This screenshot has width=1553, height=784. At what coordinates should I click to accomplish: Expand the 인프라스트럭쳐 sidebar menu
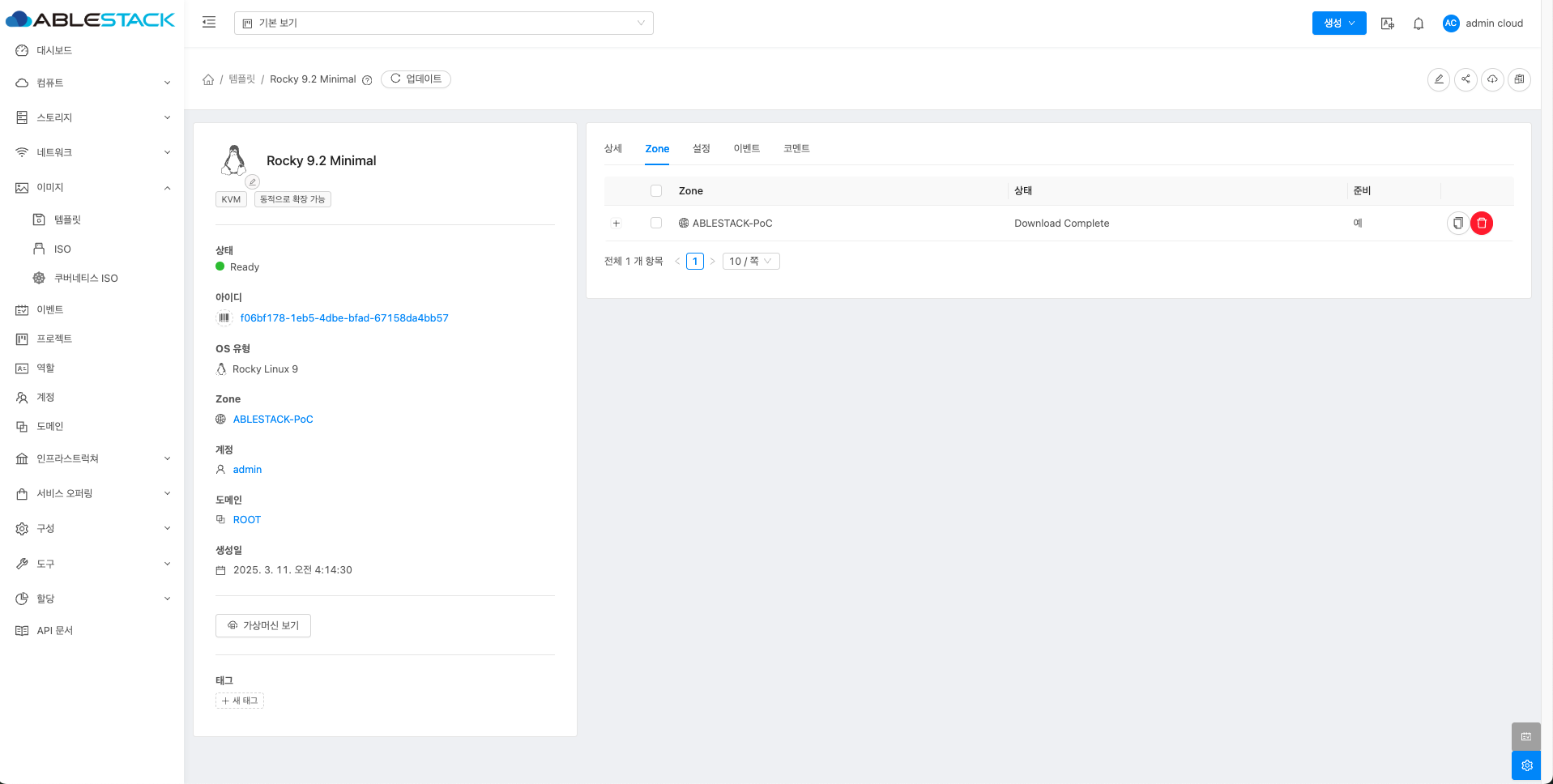pos(92,459)
